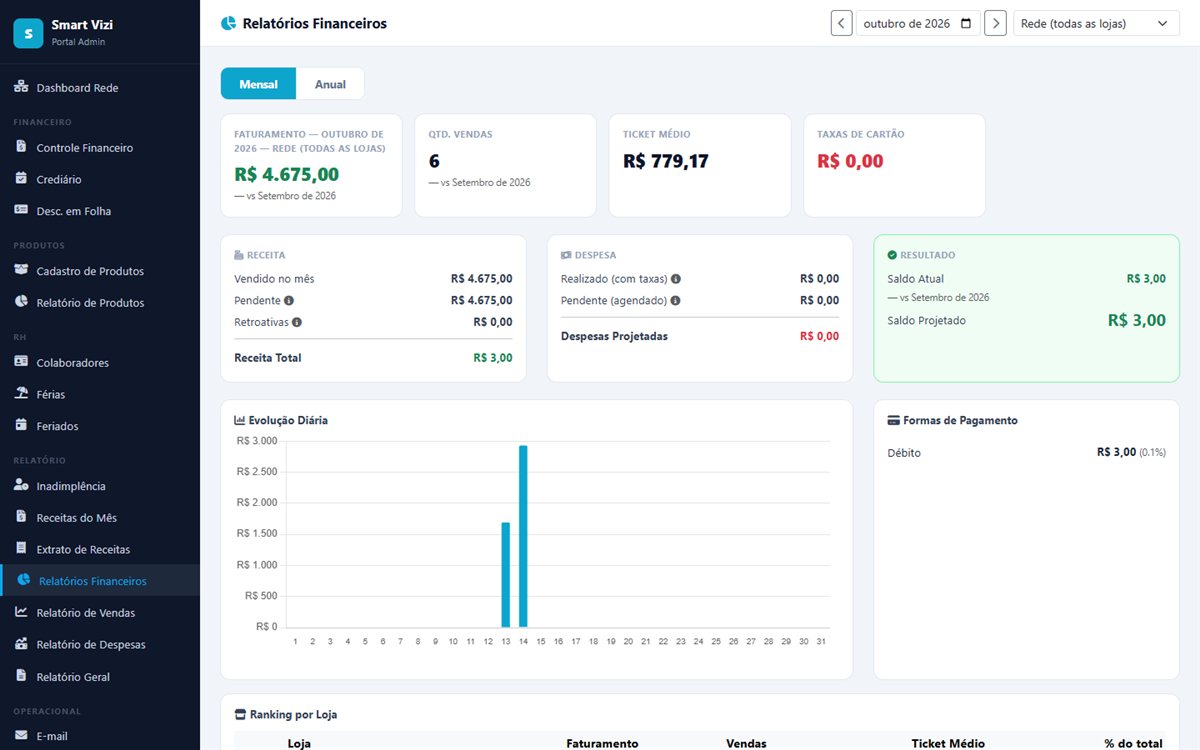Go to previous month with left chevron
Screen dimensions: 1200x750
(841, 23)
